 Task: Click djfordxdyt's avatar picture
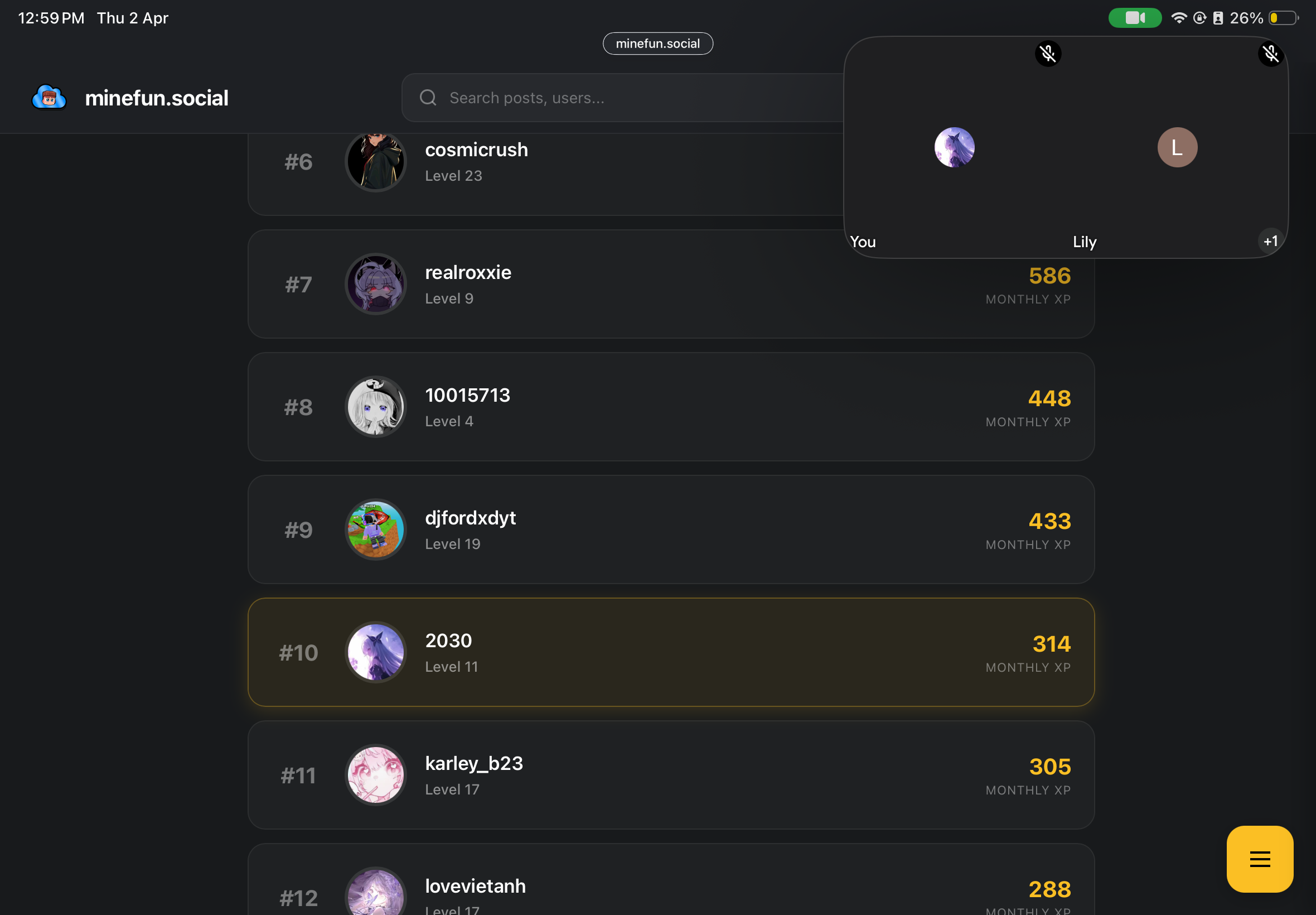click(x=376, y=529)
